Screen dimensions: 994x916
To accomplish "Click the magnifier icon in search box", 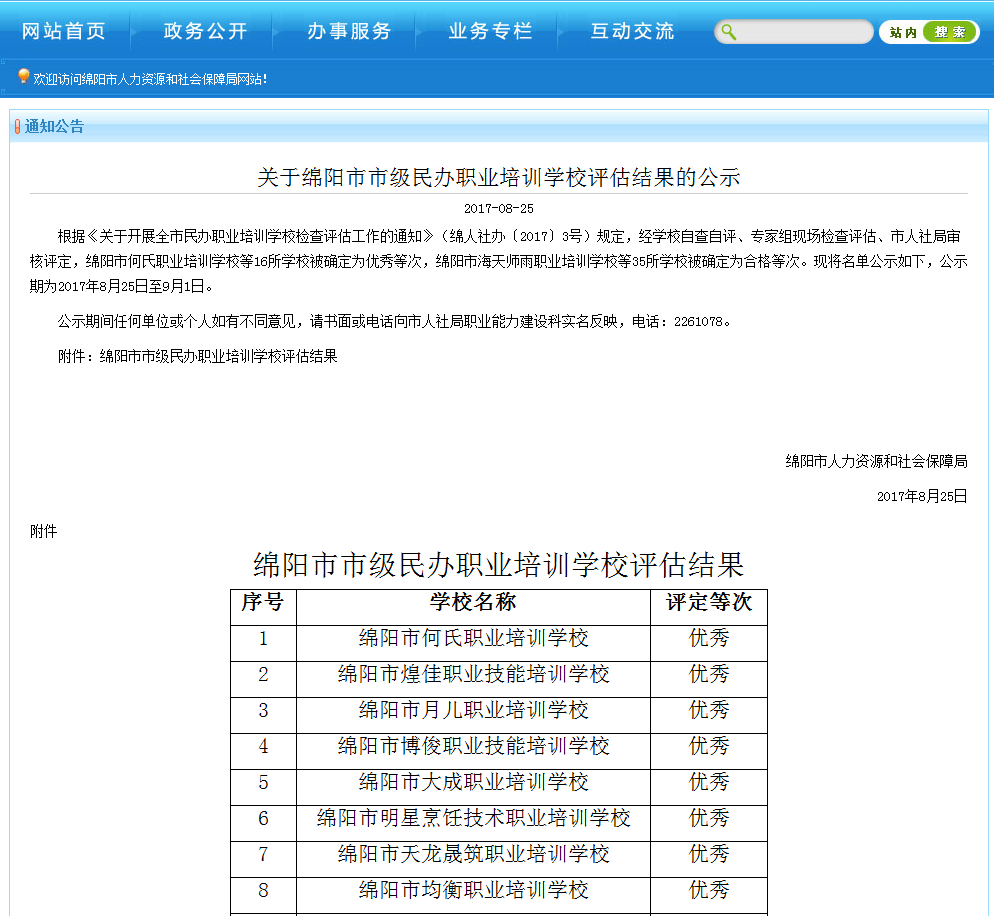I will coord(729,32).
